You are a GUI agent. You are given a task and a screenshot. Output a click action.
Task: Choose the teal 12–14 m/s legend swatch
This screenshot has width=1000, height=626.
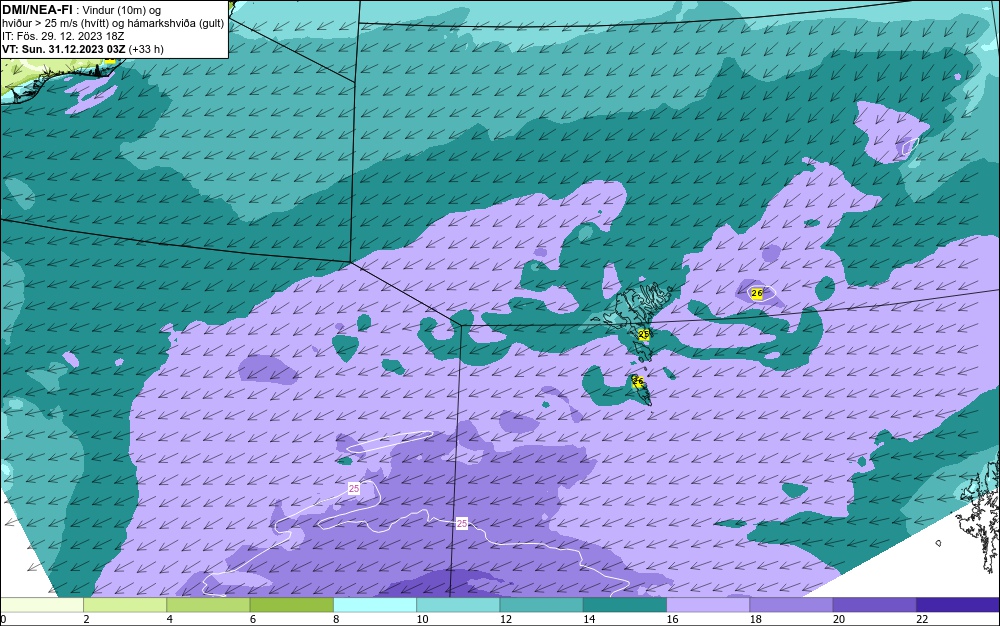click(x=541, y=605)
